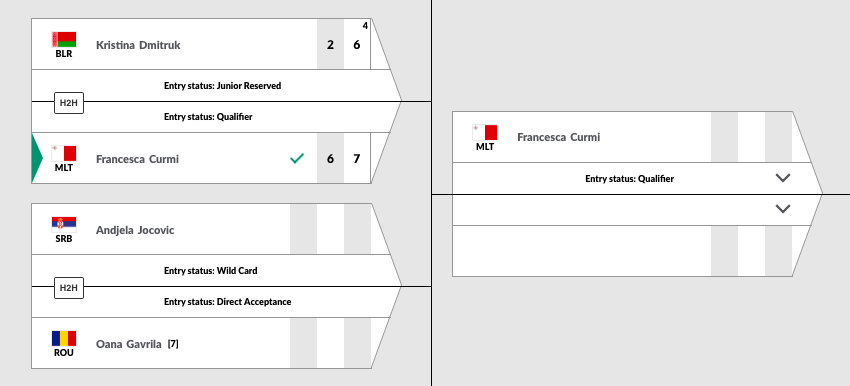This screenshot has width=850, height=386.
Task: Click the green winner checkmark for Curmi
Action: pyautogui.click(x=297, y=158)
